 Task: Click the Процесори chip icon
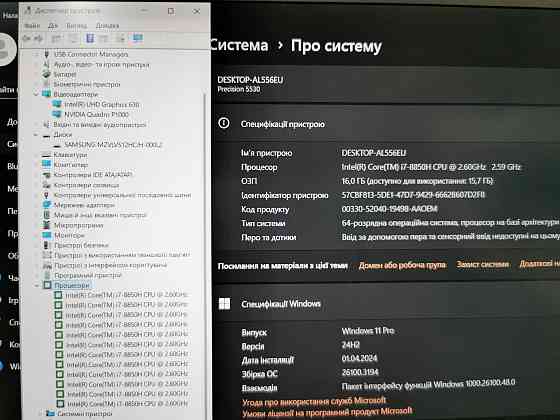[x=47, y=285]
